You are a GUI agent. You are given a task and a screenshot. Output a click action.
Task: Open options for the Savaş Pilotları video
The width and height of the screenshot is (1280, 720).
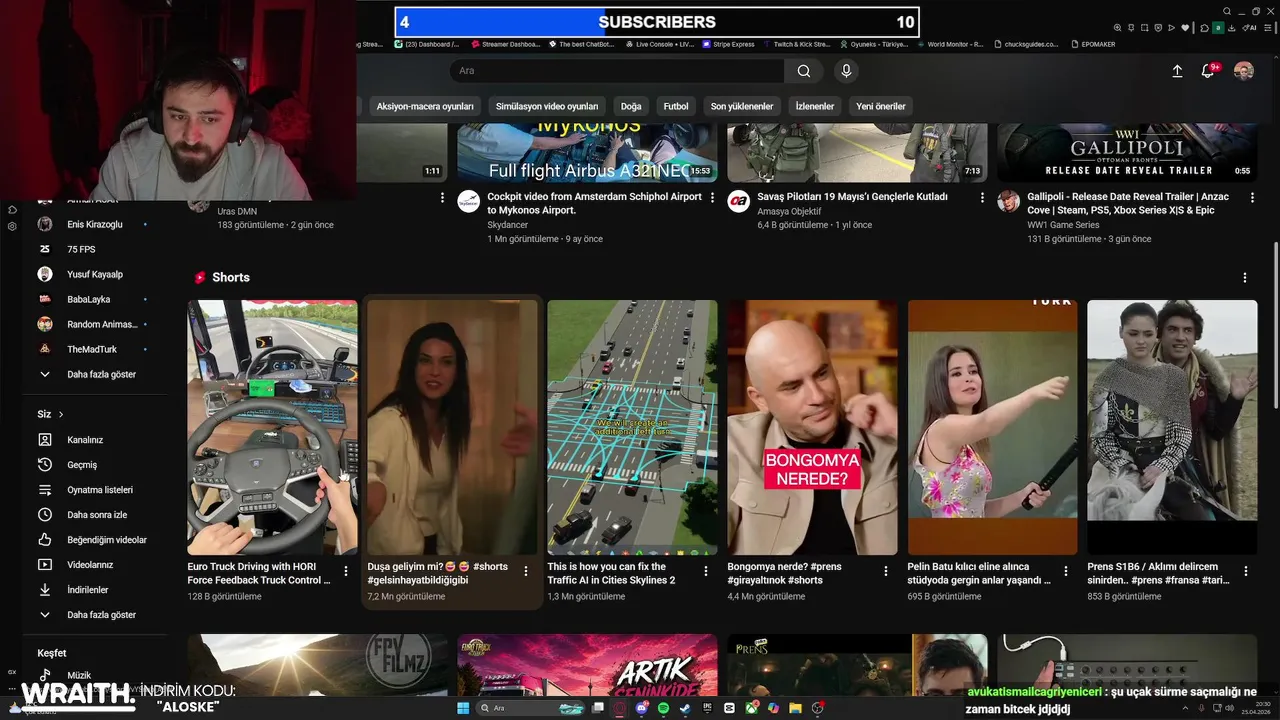click(x=983, y=198)
